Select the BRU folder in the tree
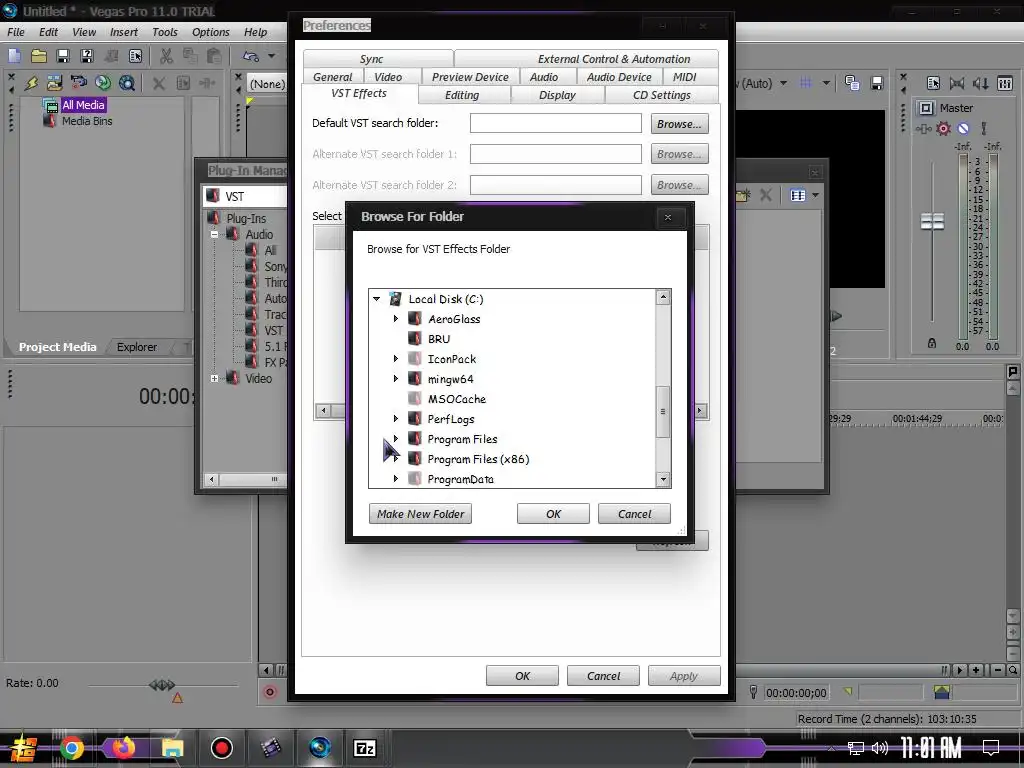This screenshot has height=768, width=1024. (439, 339)
